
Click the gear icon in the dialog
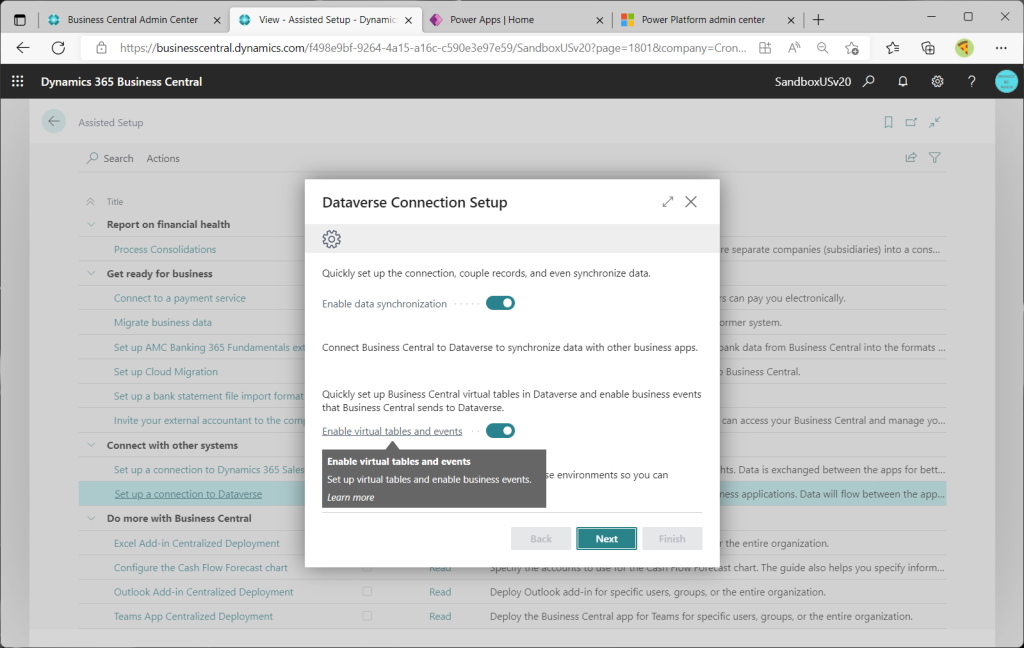pos(332,239)
